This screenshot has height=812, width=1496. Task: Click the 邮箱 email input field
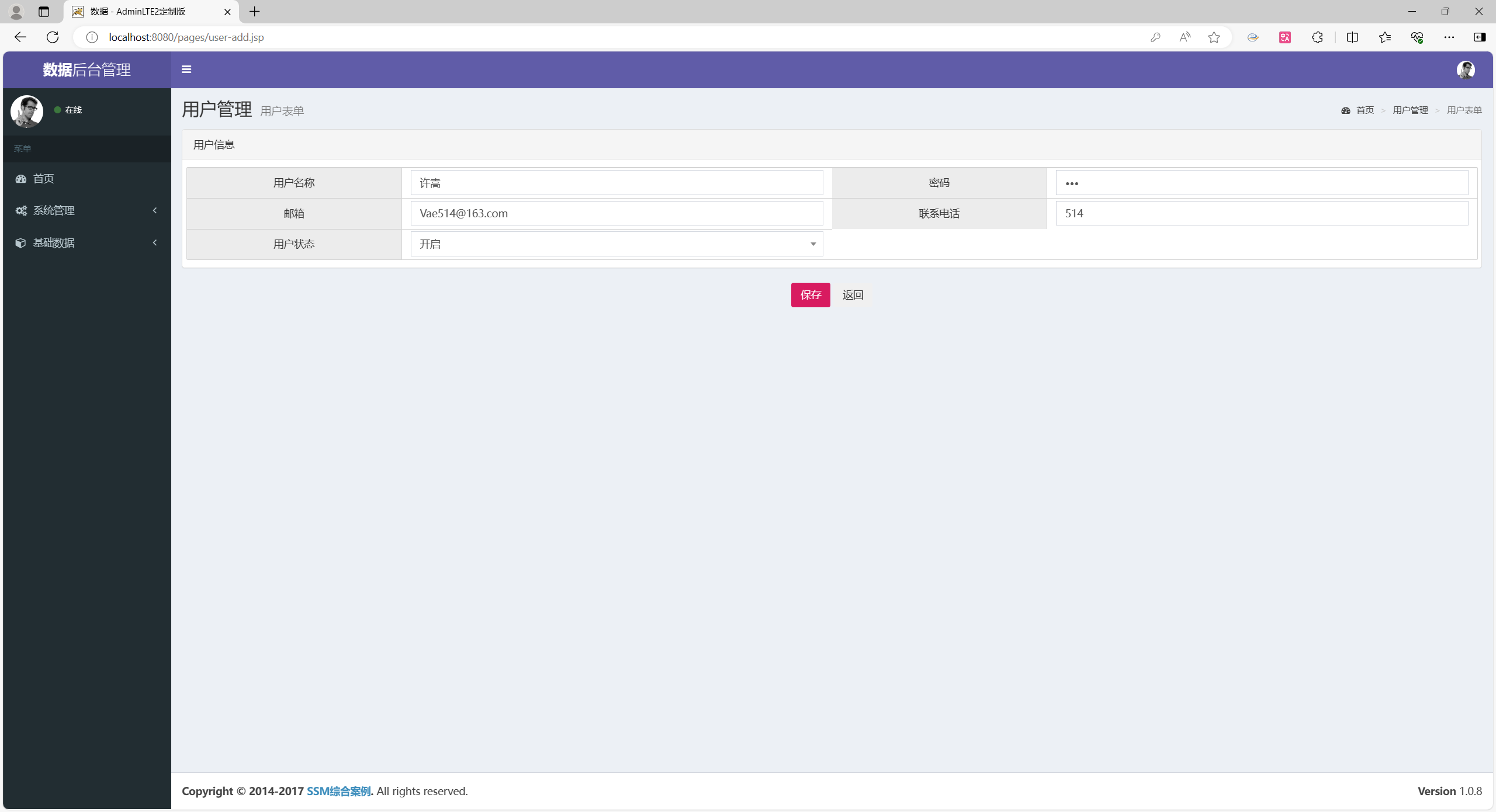click(617, 213)
